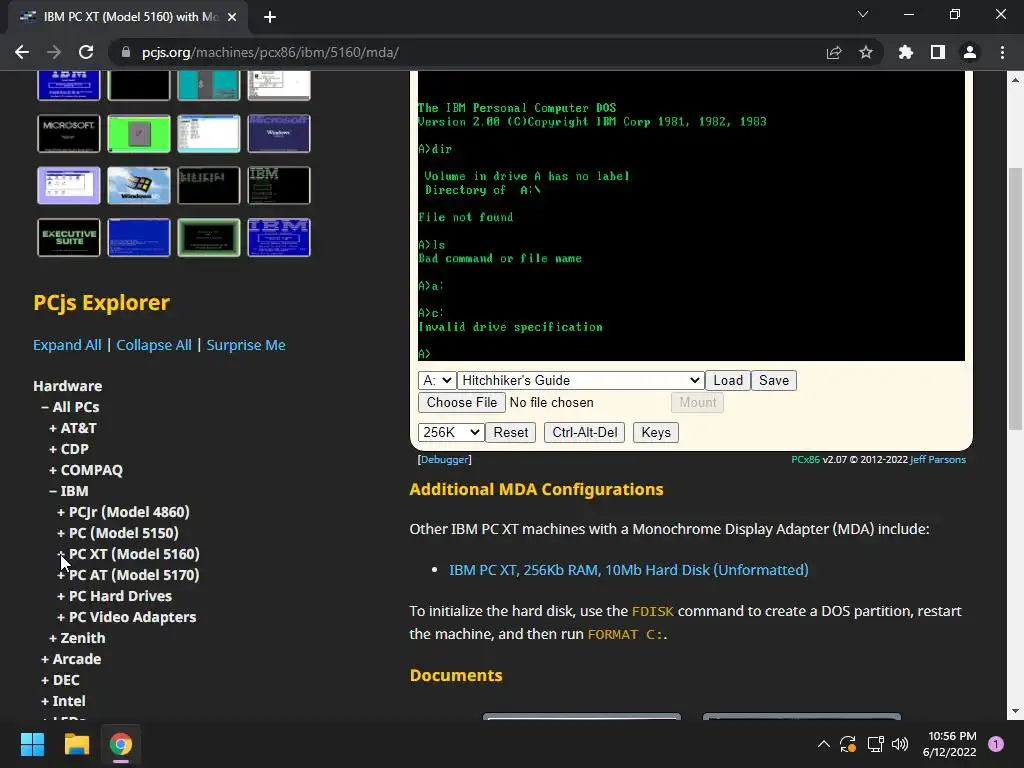This screenshot has height=768, width=1024.
Task: Open the Hitchhiker's Guide diskette dropdown
Action: [x=581, y=380]
